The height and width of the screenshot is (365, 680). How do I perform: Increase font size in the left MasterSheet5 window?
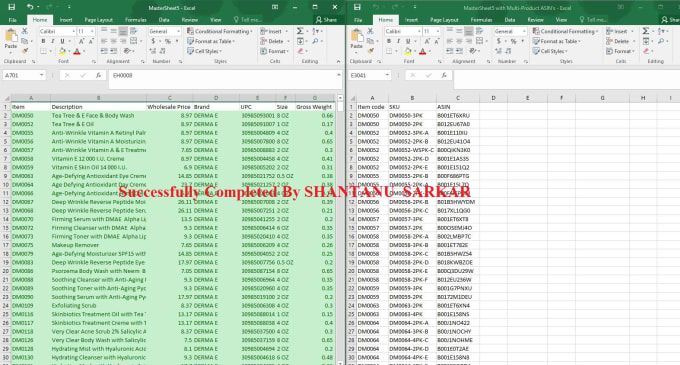click(81, 41)
